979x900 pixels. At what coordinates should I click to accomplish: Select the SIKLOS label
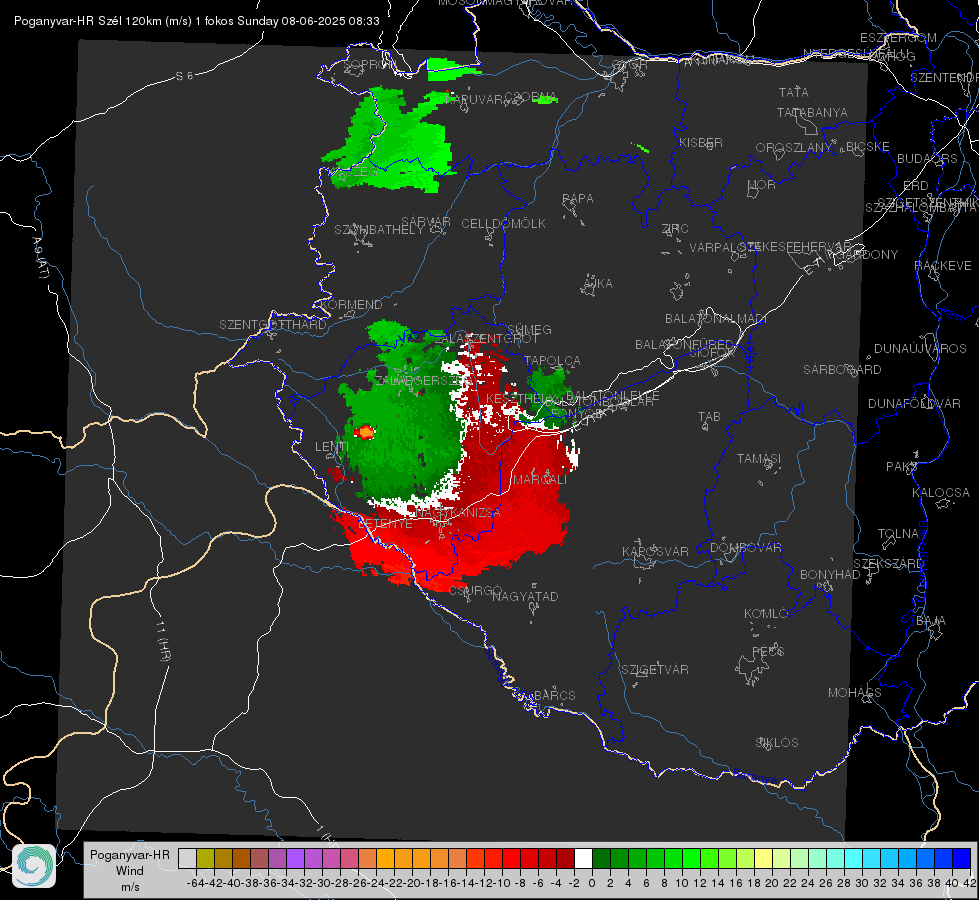click(777, 743)
